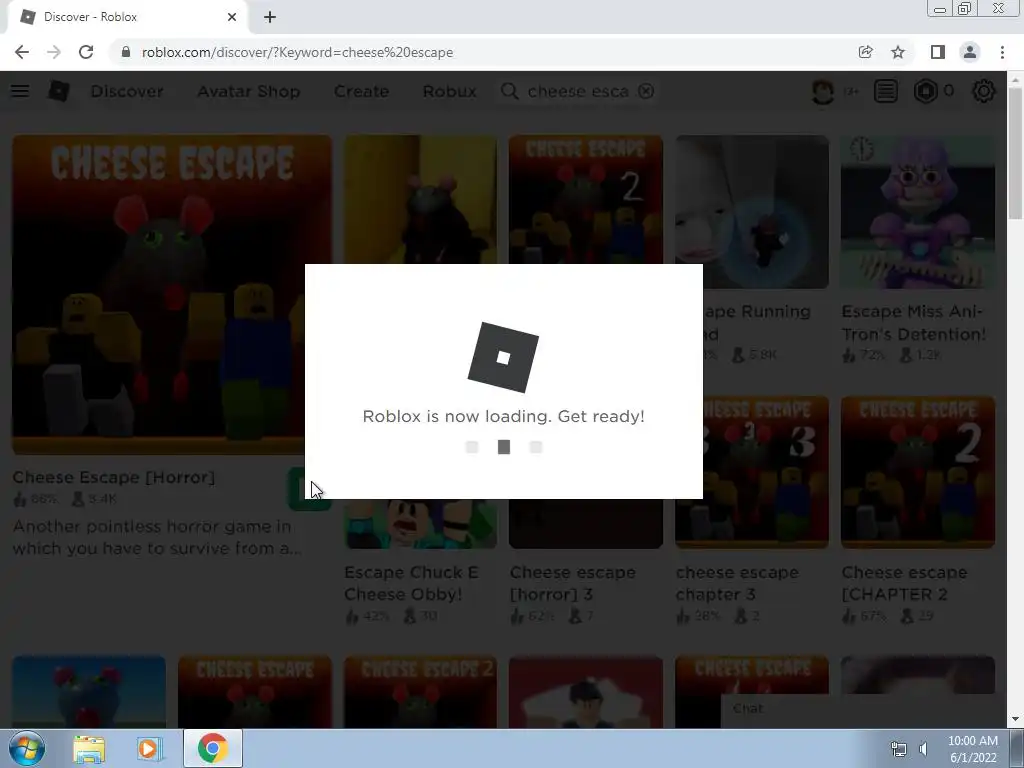
Task: Open the network tray icon
Action: [899, 749]
